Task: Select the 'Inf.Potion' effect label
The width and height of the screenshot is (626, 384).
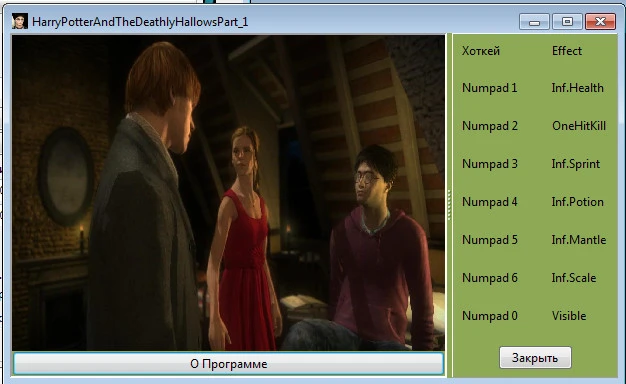Action: [577, 202]
